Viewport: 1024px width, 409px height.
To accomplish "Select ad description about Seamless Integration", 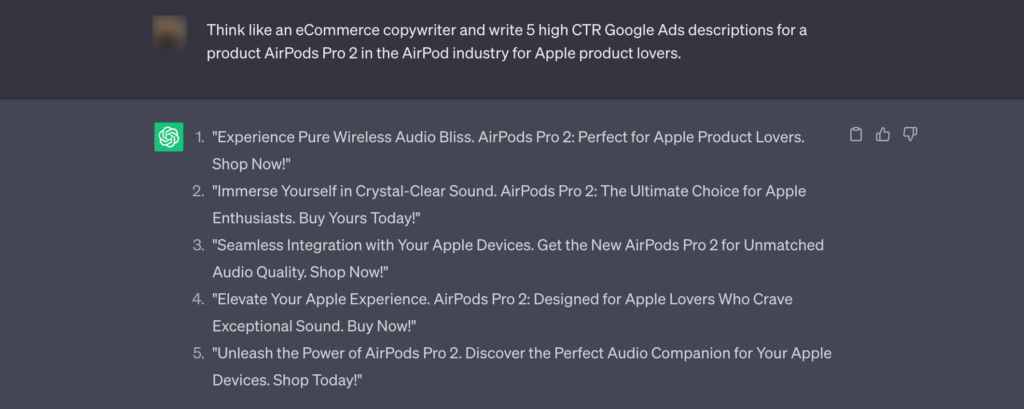I will 518,258.
